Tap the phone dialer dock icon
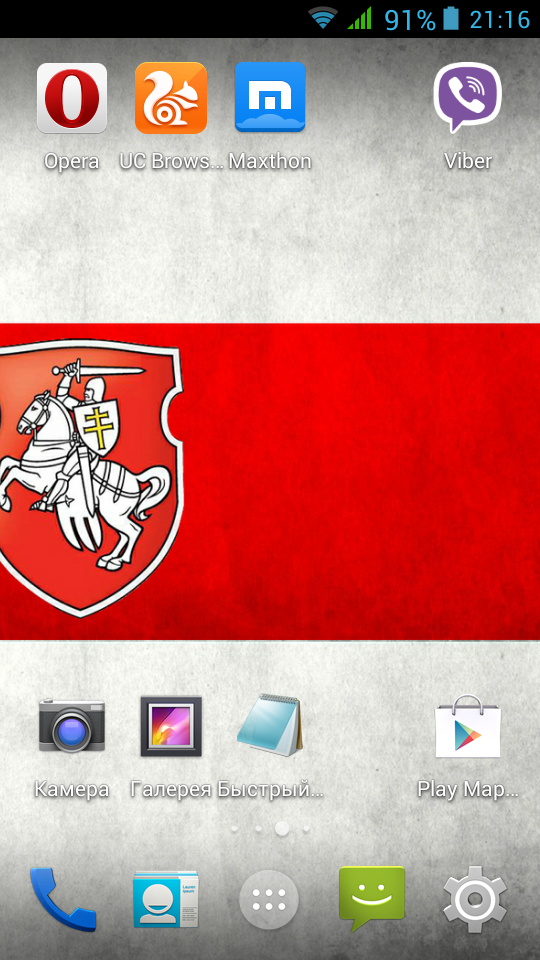Image resolution: width=540 pixels, height=960 pixels. 63,899
